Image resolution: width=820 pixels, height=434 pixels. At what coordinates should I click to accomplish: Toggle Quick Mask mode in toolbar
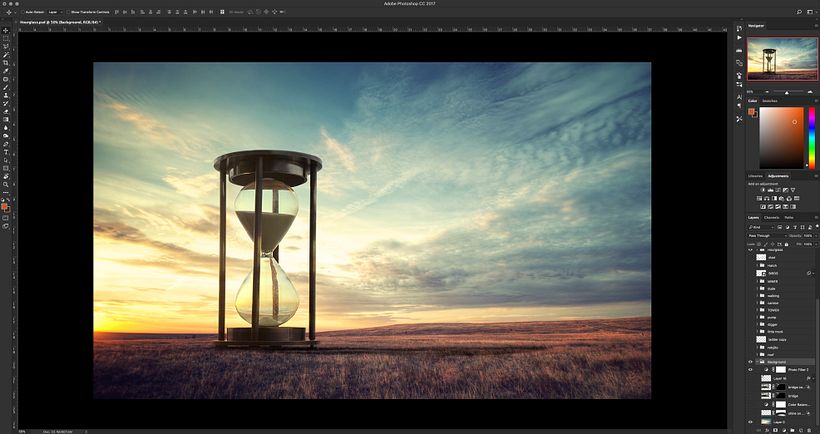(x=6, y=218)
